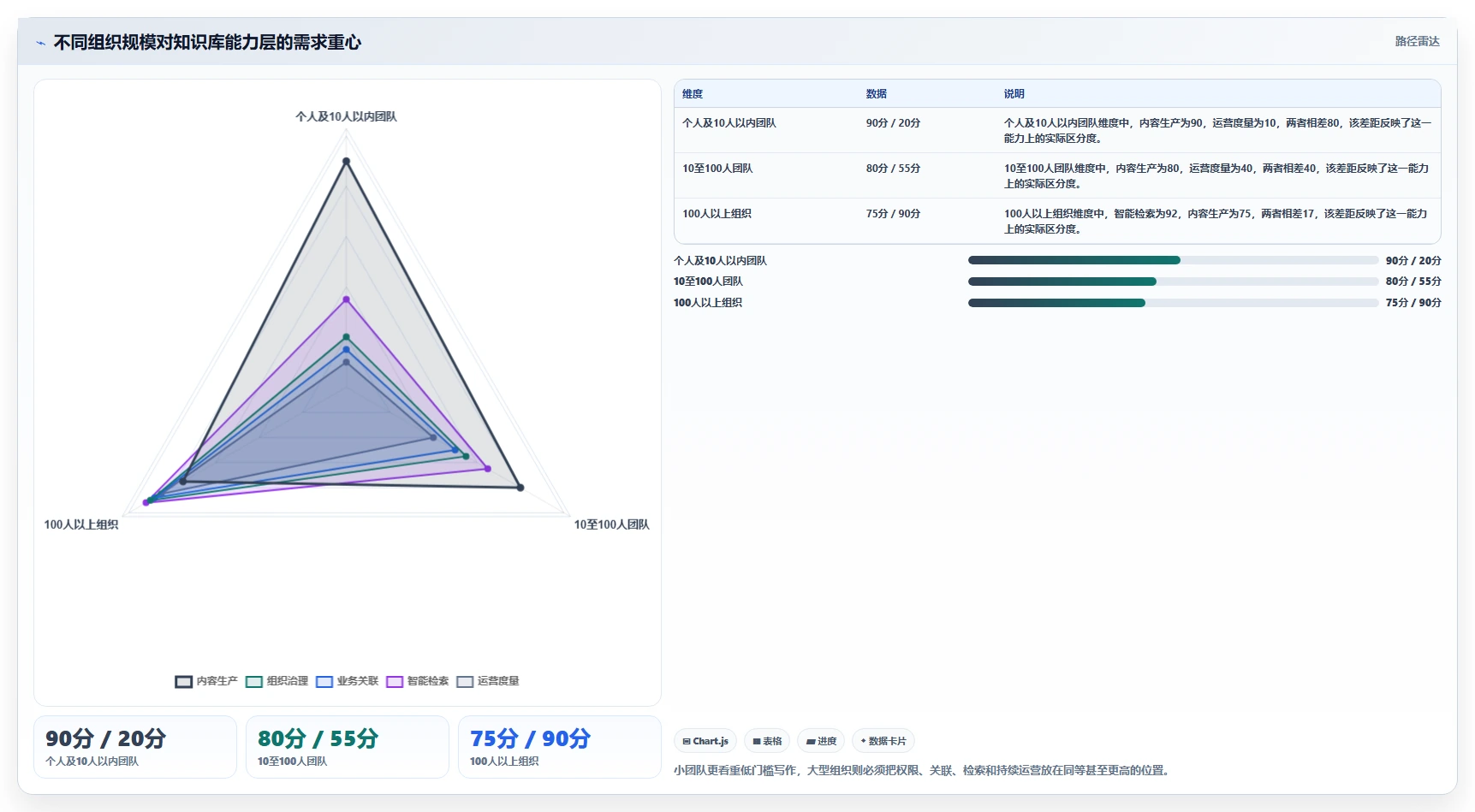Screen dimensions: 1475x812
Task: Click the 路径雷达 label in the header
Action: point(1417,41)
